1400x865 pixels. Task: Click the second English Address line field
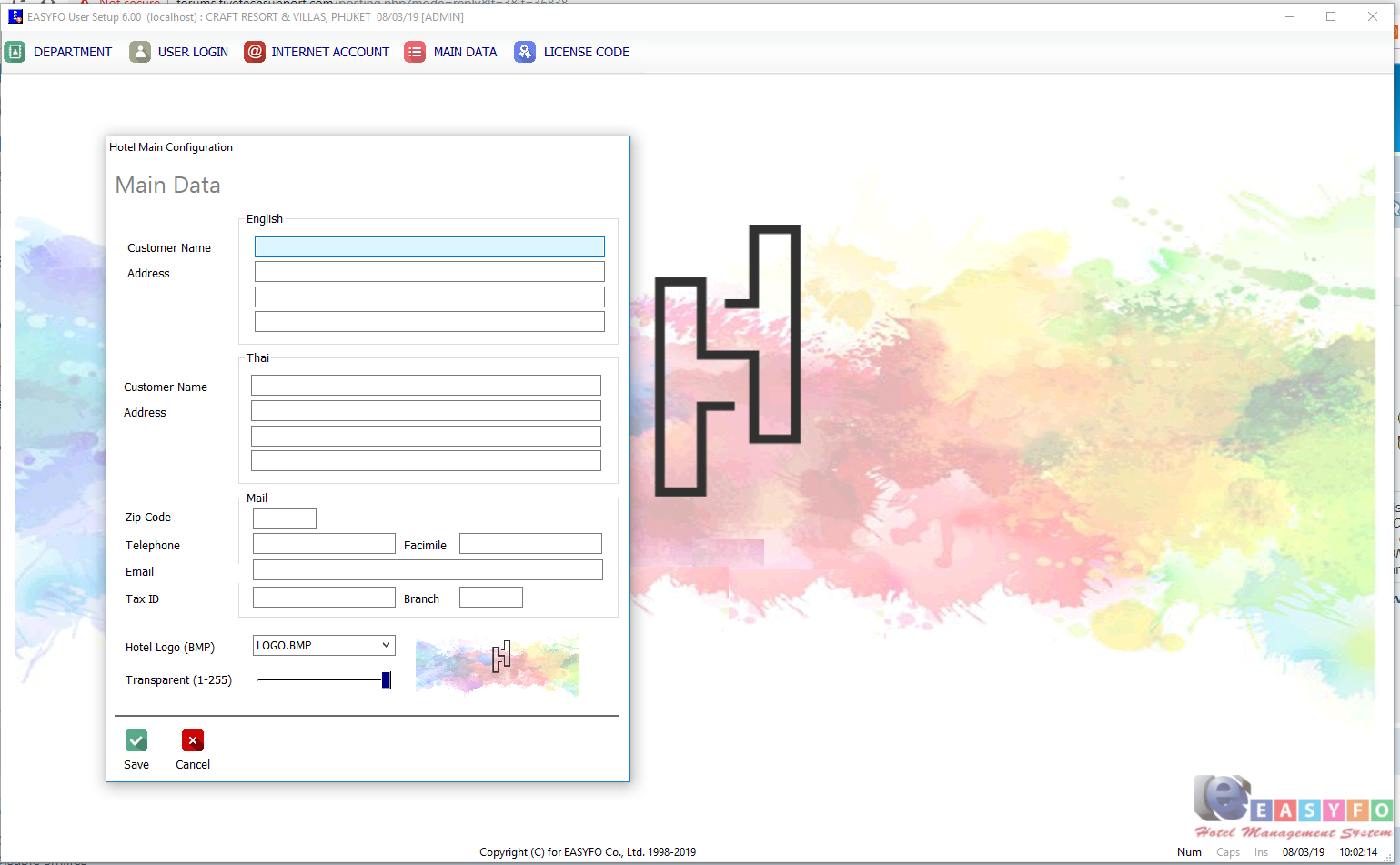(429, 297)
